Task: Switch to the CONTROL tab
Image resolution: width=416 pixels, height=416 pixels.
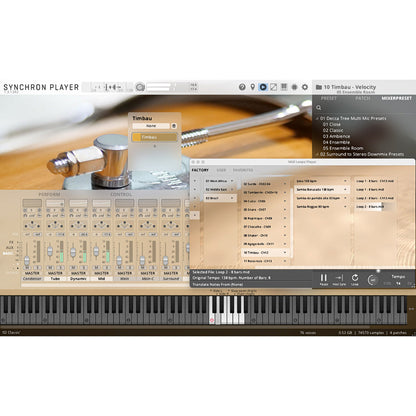Action: [x=121, y=194]
